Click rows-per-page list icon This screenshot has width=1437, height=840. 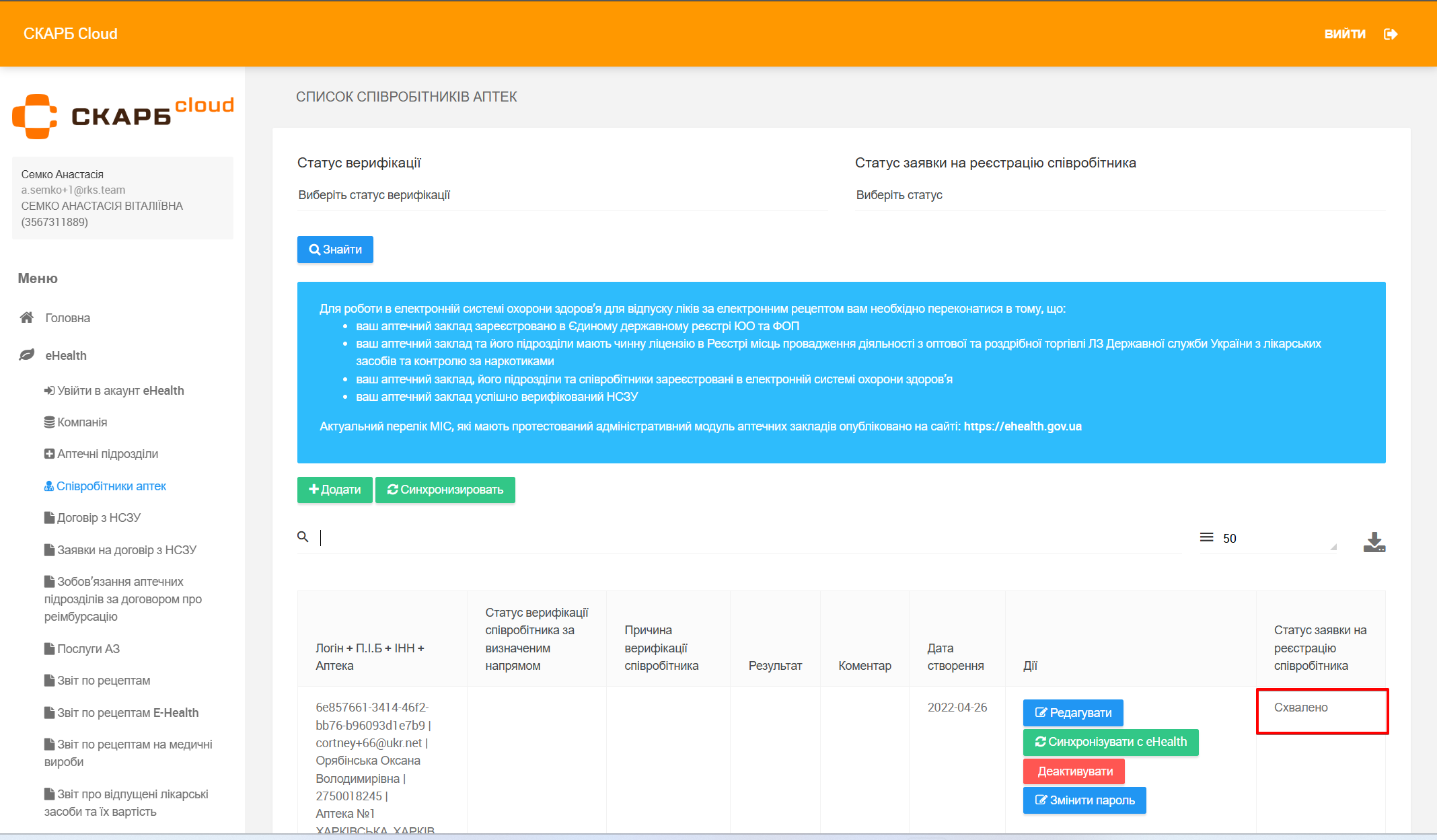(1206, 537)
